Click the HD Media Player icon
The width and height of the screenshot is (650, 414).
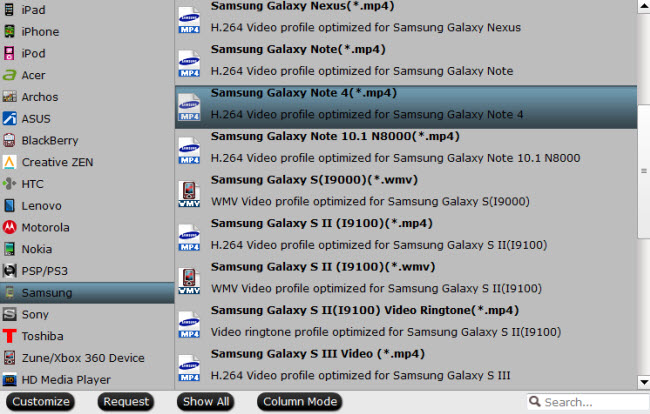tap(10, 380)
